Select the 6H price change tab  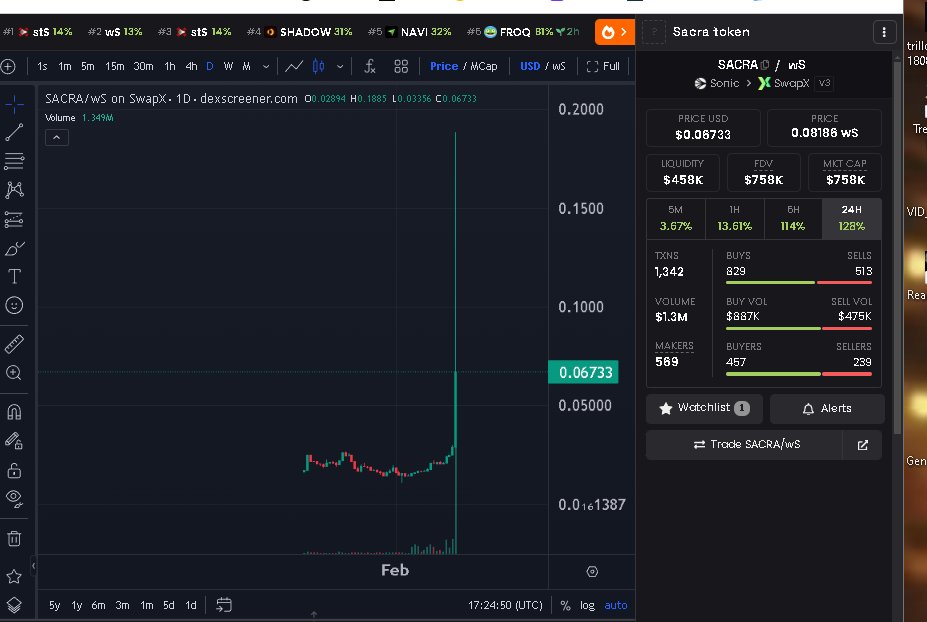coord(793,218)
